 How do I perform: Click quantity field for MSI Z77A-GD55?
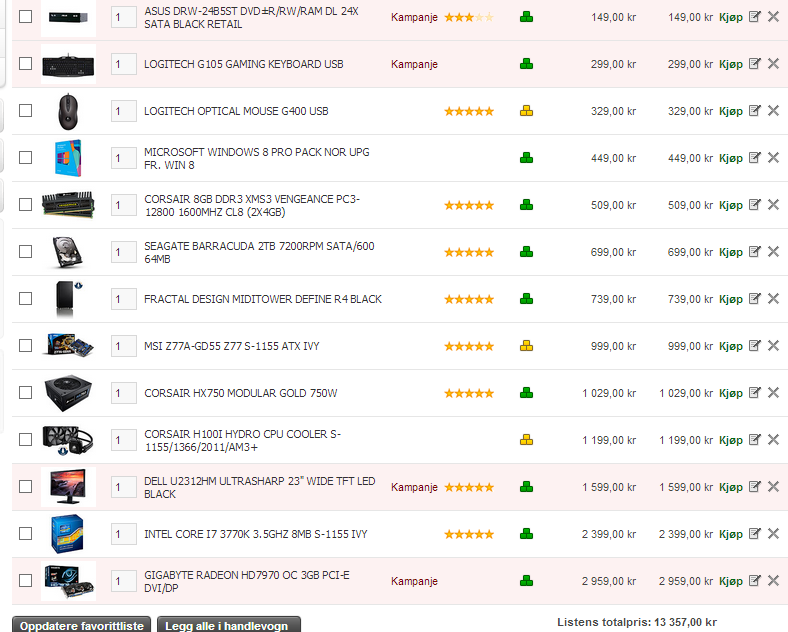pos(124,346)
